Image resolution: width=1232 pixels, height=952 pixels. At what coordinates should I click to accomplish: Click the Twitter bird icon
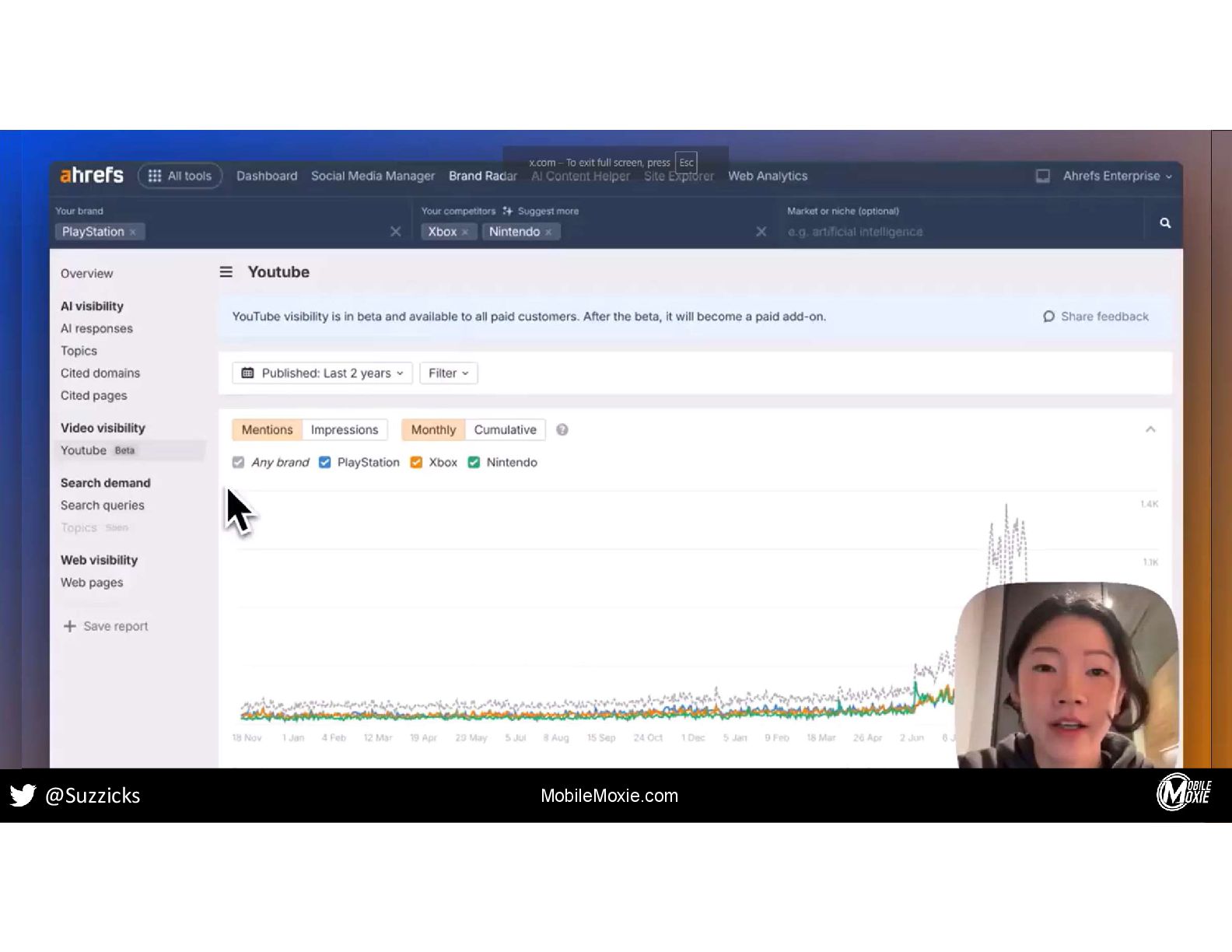point(23,796)
